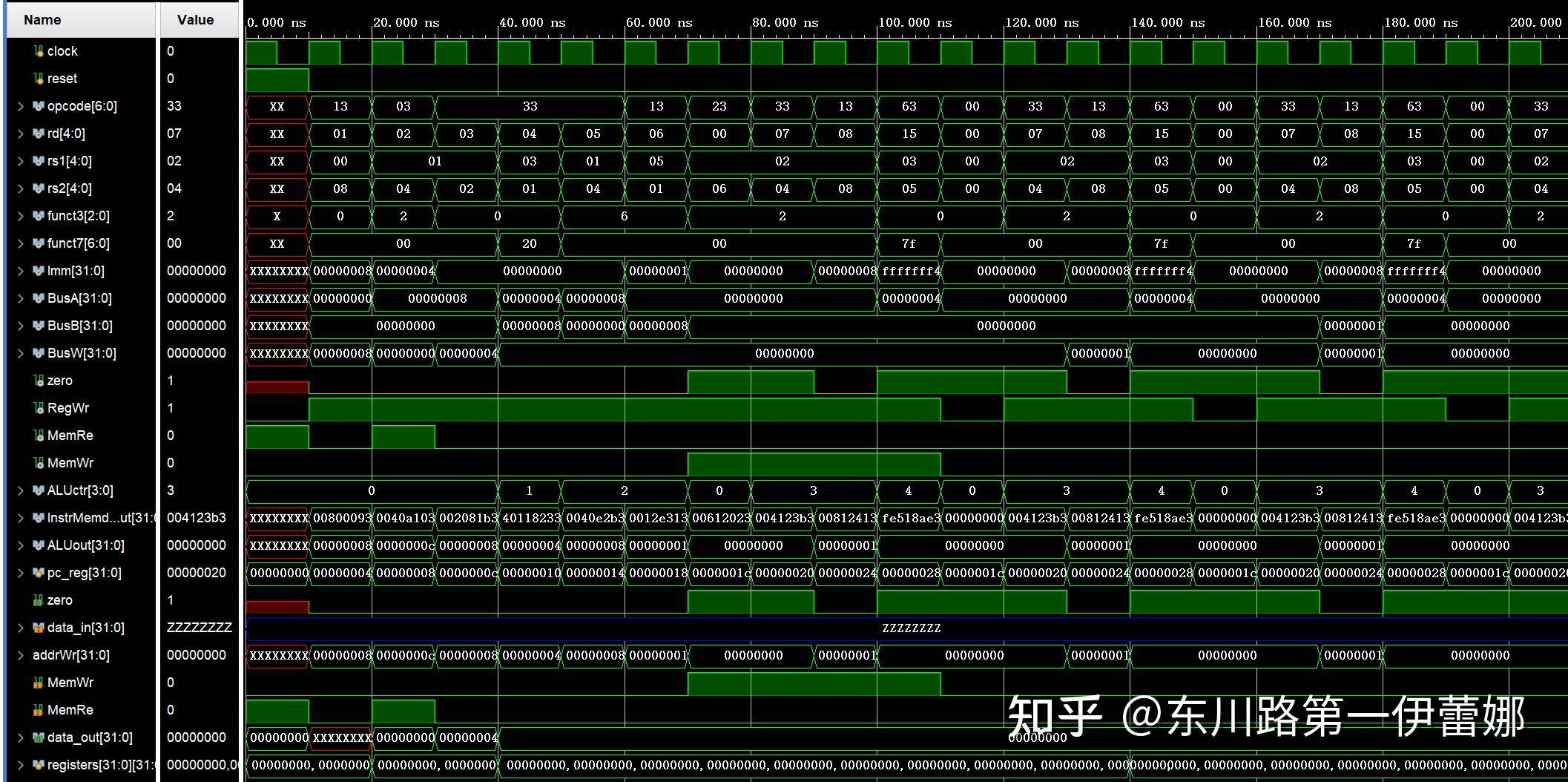This screenshot has height=782, width=1568.
Task: Click the 20.000 ns ruler label
Action: click(406, 22)
